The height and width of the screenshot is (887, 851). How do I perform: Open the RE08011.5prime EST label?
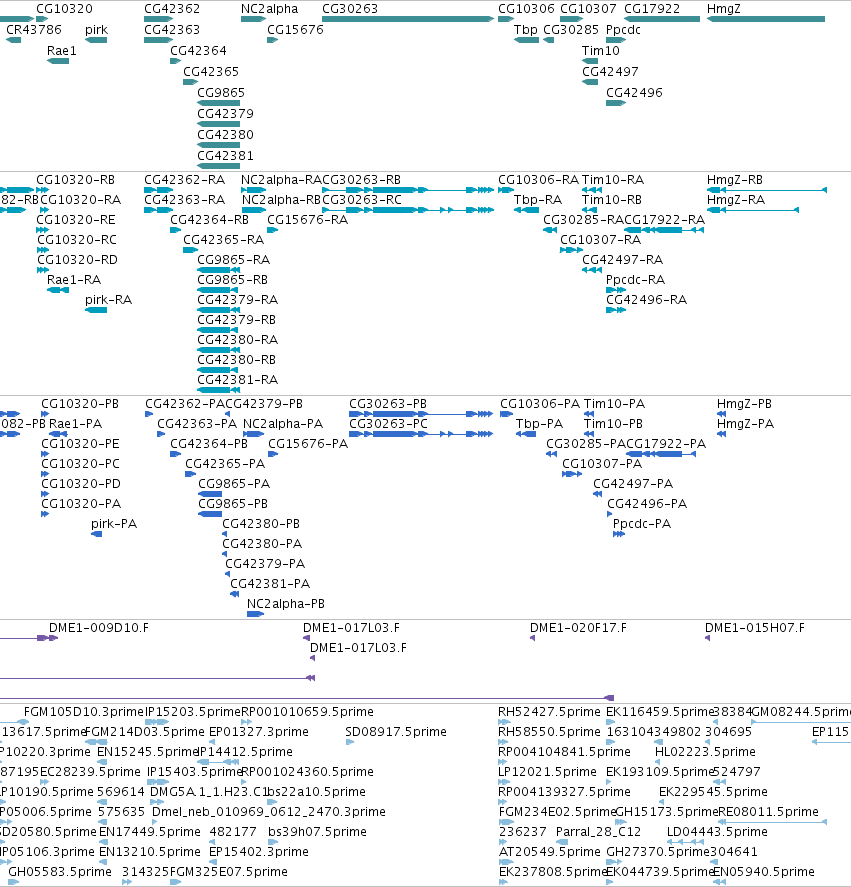click(x=768, y=811)
